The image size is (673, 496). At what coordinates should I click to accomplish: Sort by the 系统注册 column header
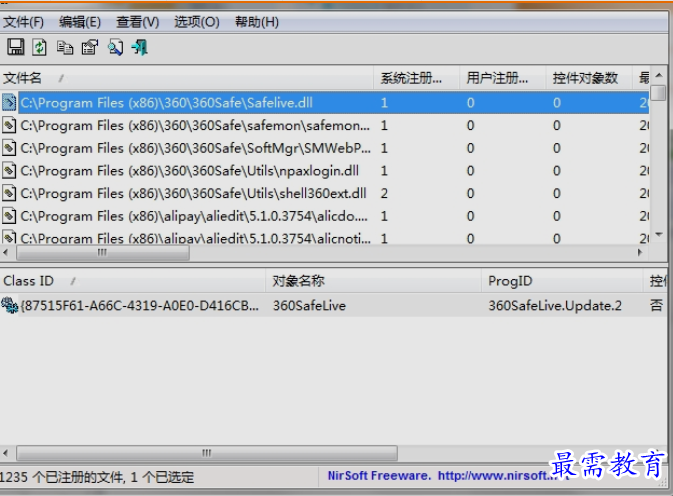tap(416, 78)
